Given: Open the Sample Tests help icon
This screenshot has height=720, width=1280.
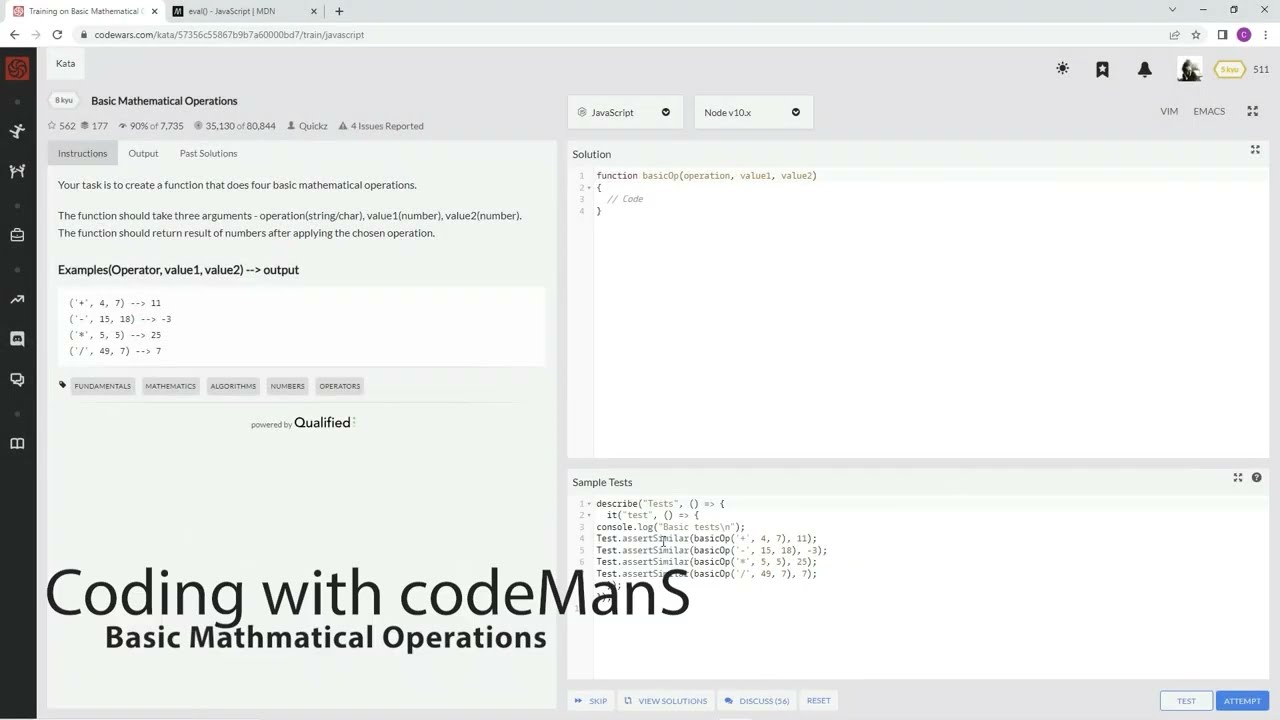Looking at the screenshot, I should pos(1256,478).
